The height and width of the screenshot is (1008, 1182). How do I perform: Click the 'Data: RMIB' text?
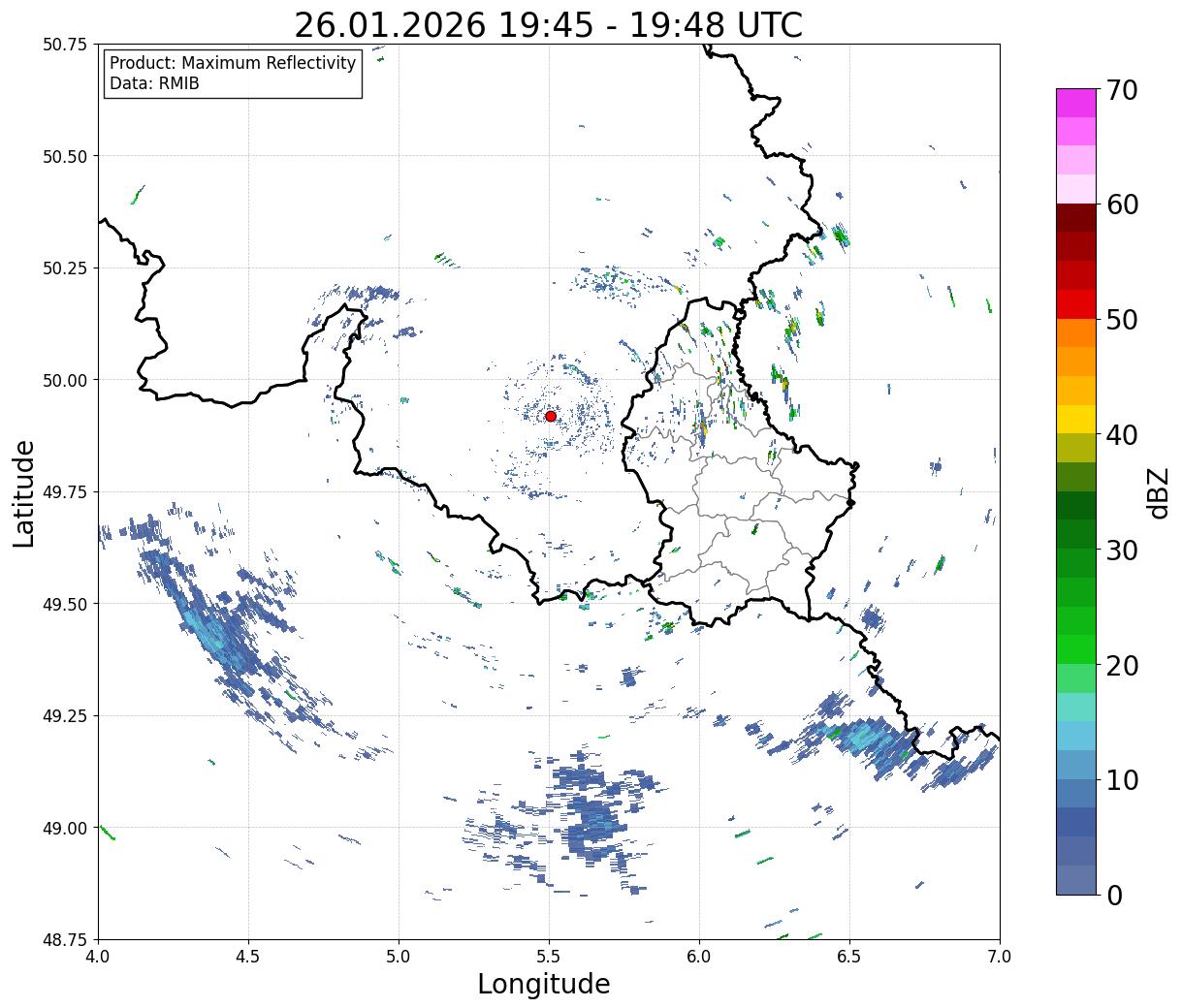[154, 84]
